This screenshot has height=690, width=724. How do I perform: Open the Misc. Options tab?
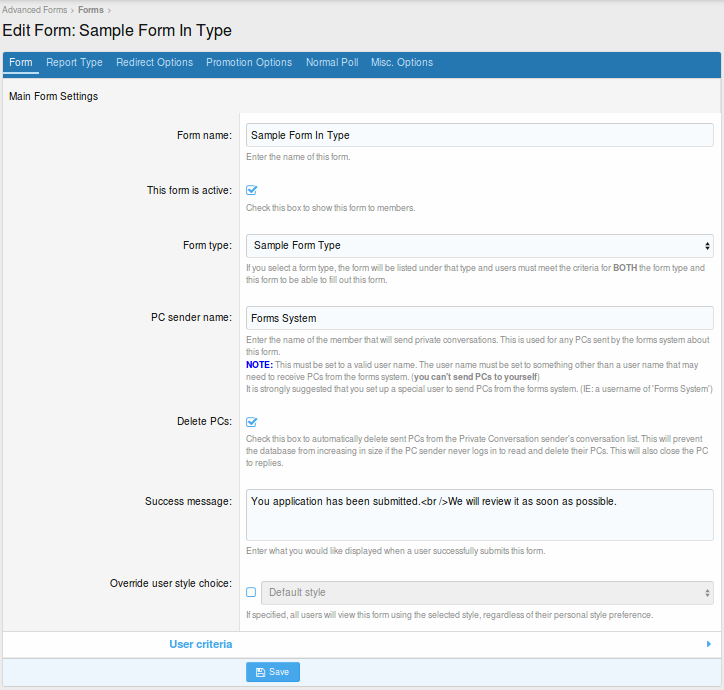click(402, 62)
